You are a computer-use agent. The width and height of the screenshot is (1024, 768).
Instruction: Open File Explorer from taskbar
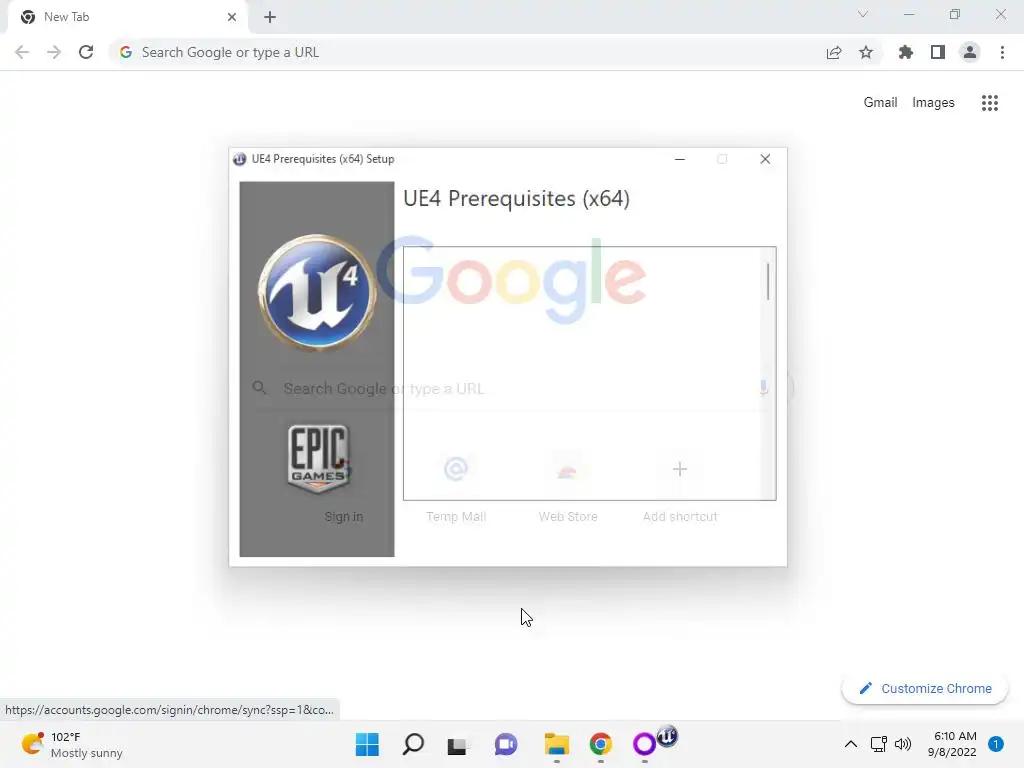556,744
